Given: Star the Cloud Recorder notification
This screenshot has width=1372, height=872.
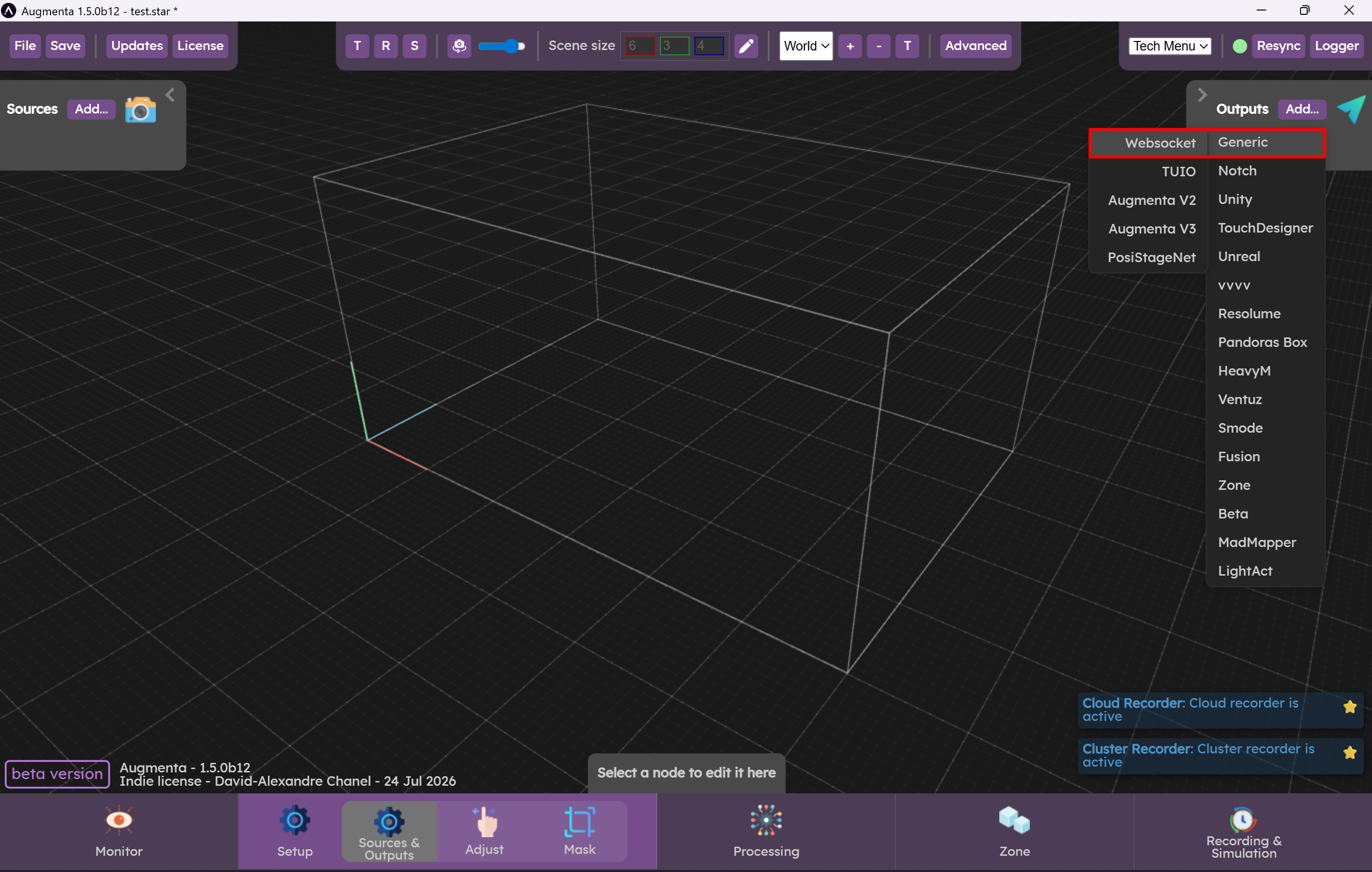Looking at the screenshot, I should click(1349, 707).
